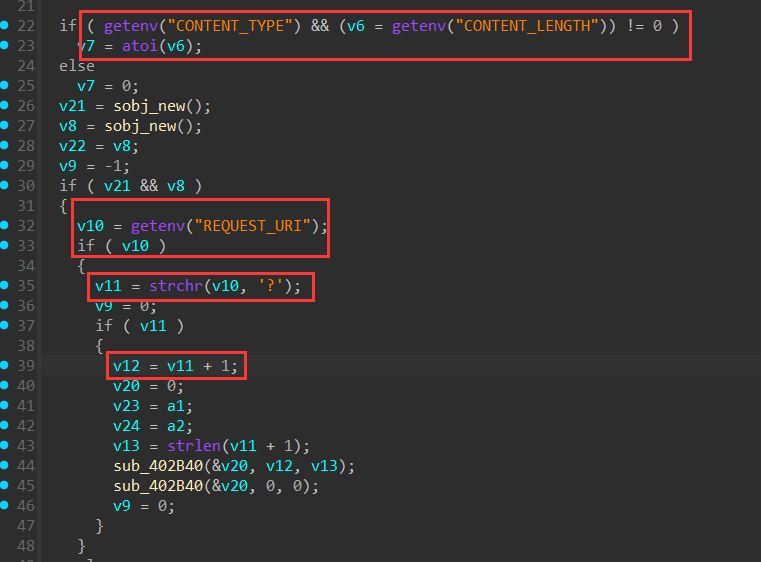Click v11 inside if condition on line 37
The image size is (761, 562).
click(153, 326)
